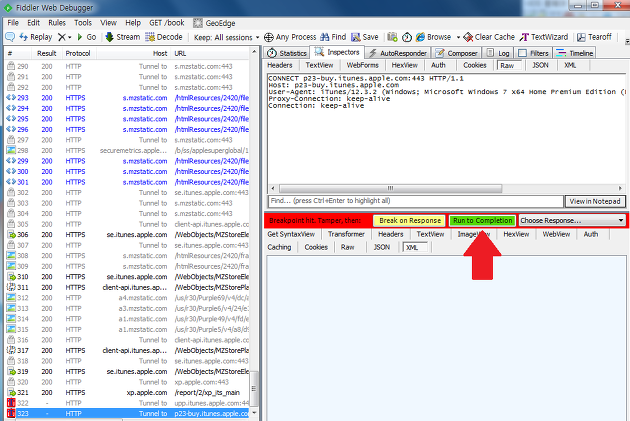Click the Tearoff button
This screenshot has width=630, height=421.
[x=594, y=37]
